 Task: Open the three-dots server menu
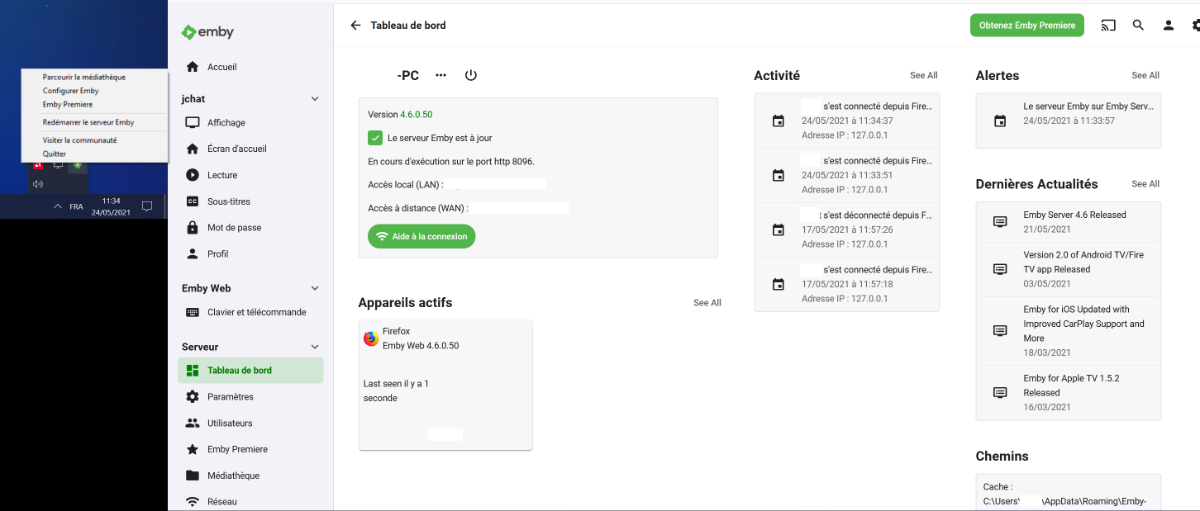pos(441,75)
